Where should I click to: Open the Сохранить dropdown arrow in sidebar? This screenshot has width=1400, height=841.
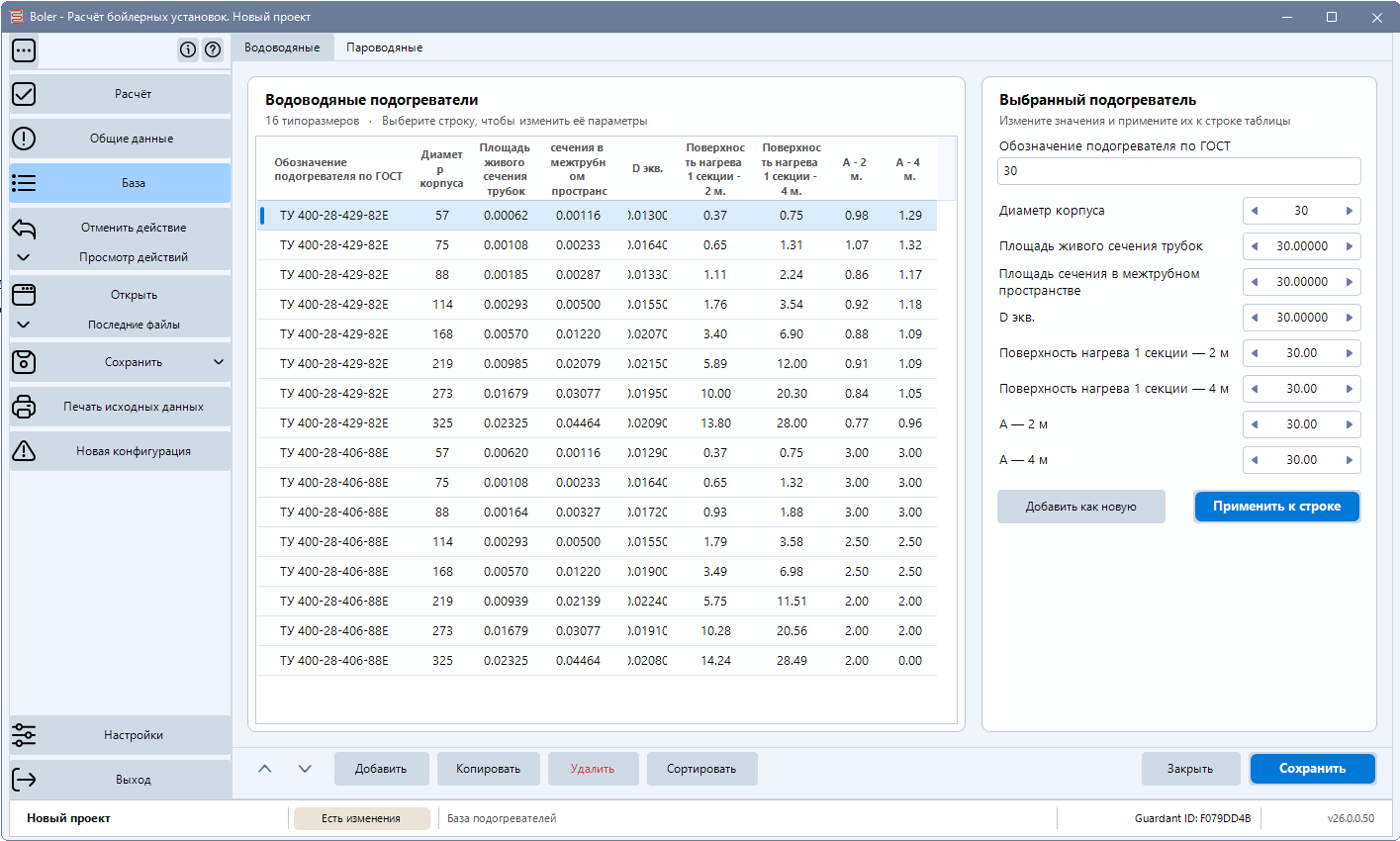(219, 362)
